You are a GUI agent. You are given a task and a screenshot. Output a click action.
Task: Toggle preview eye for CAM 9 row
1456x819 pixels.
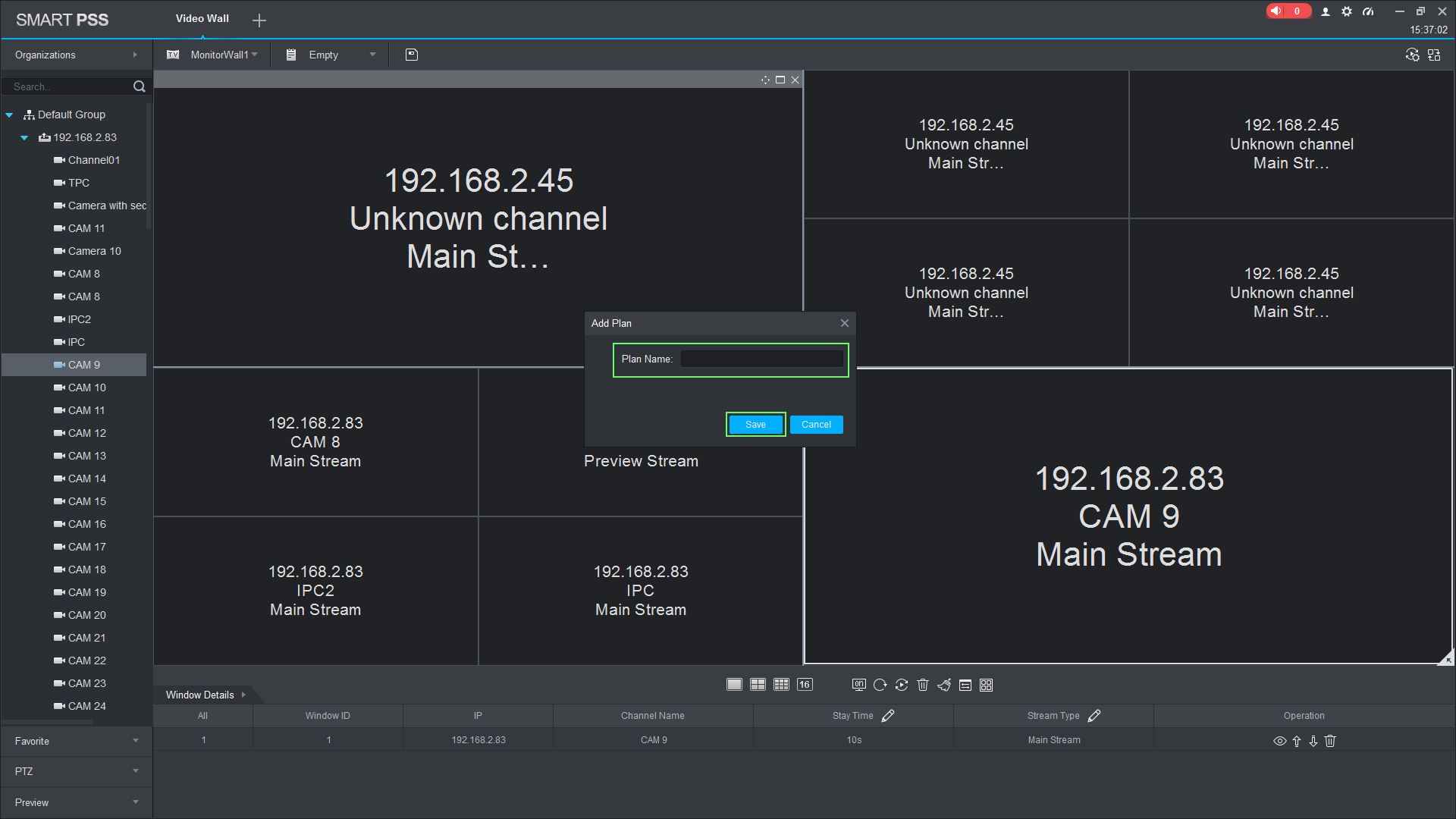coord(1279,741)
